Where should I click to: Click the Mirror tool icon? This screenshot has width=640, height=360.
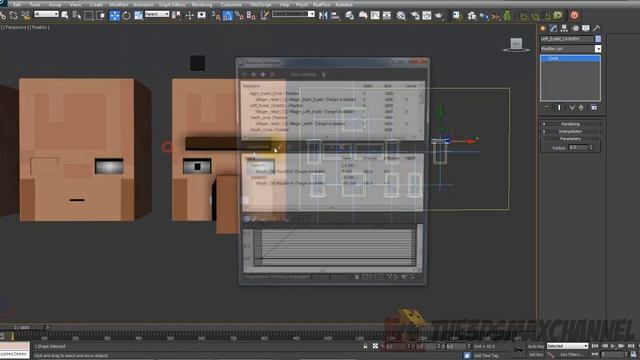point(323,16)
